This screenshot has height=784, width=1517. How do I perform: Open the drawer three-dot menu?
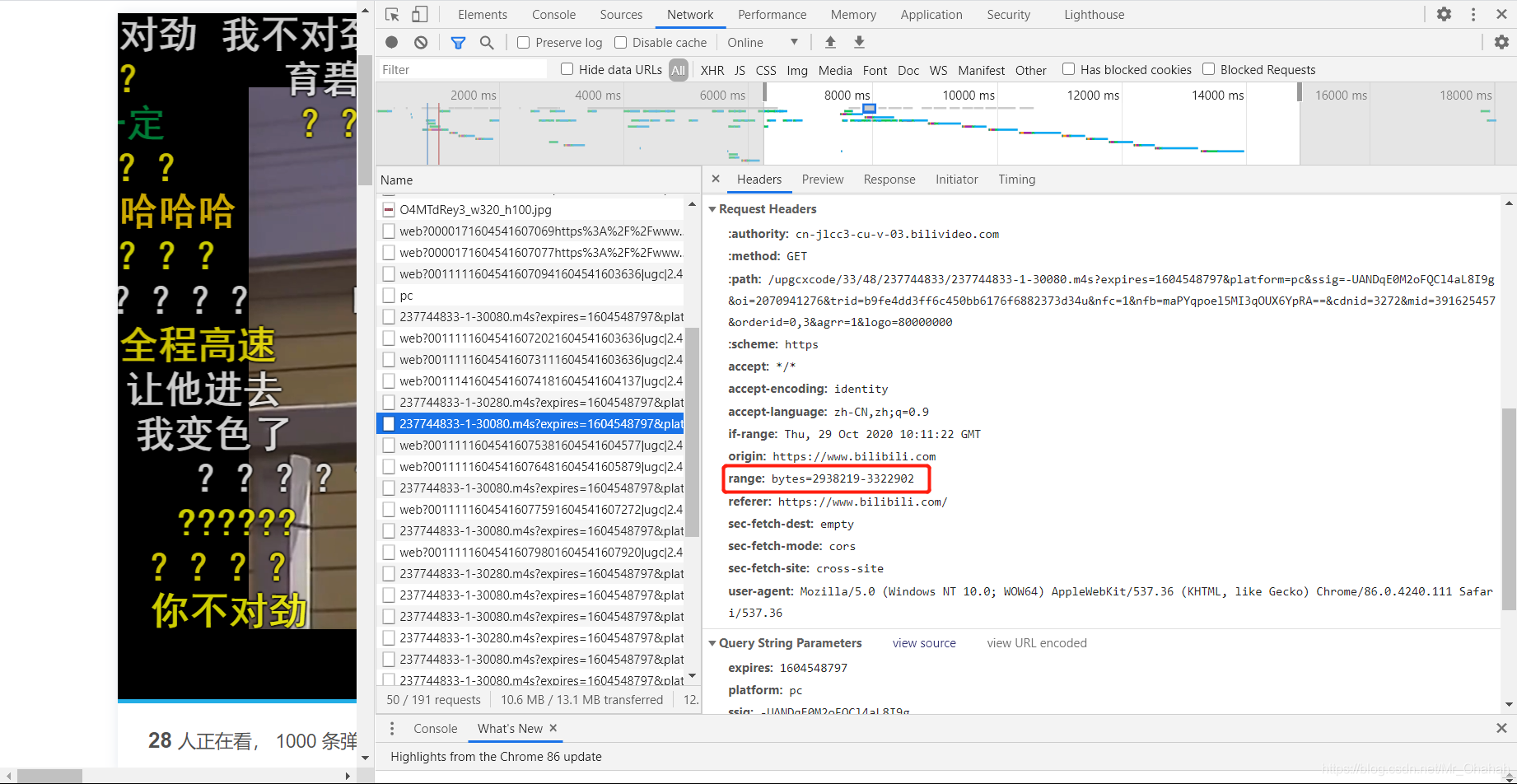click(x=392, y=728)
